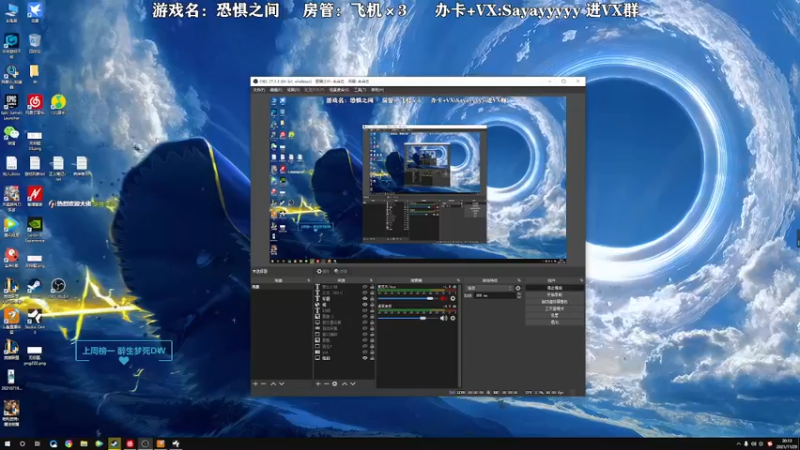Click the Exit button in Controls

555,322
